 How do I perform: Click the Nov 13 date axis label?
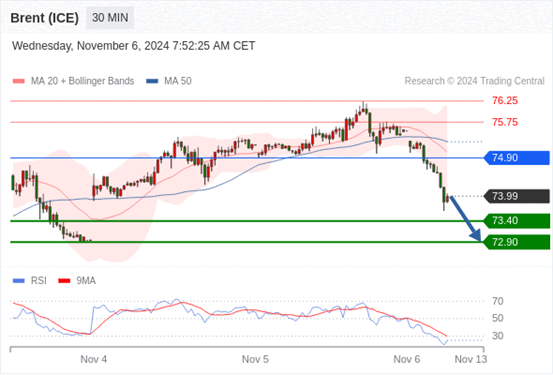(471, 359)
